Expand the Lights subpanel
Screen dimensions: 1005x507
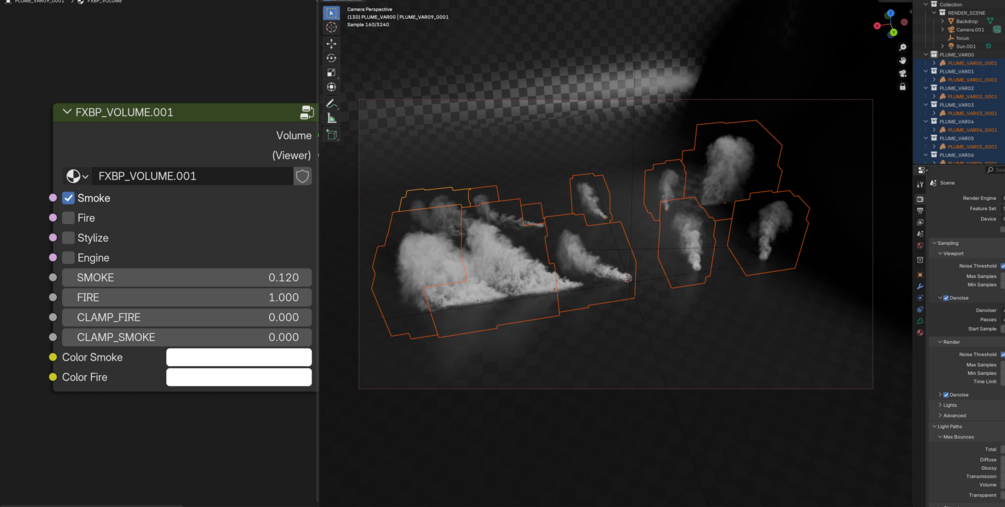[940, 405]
